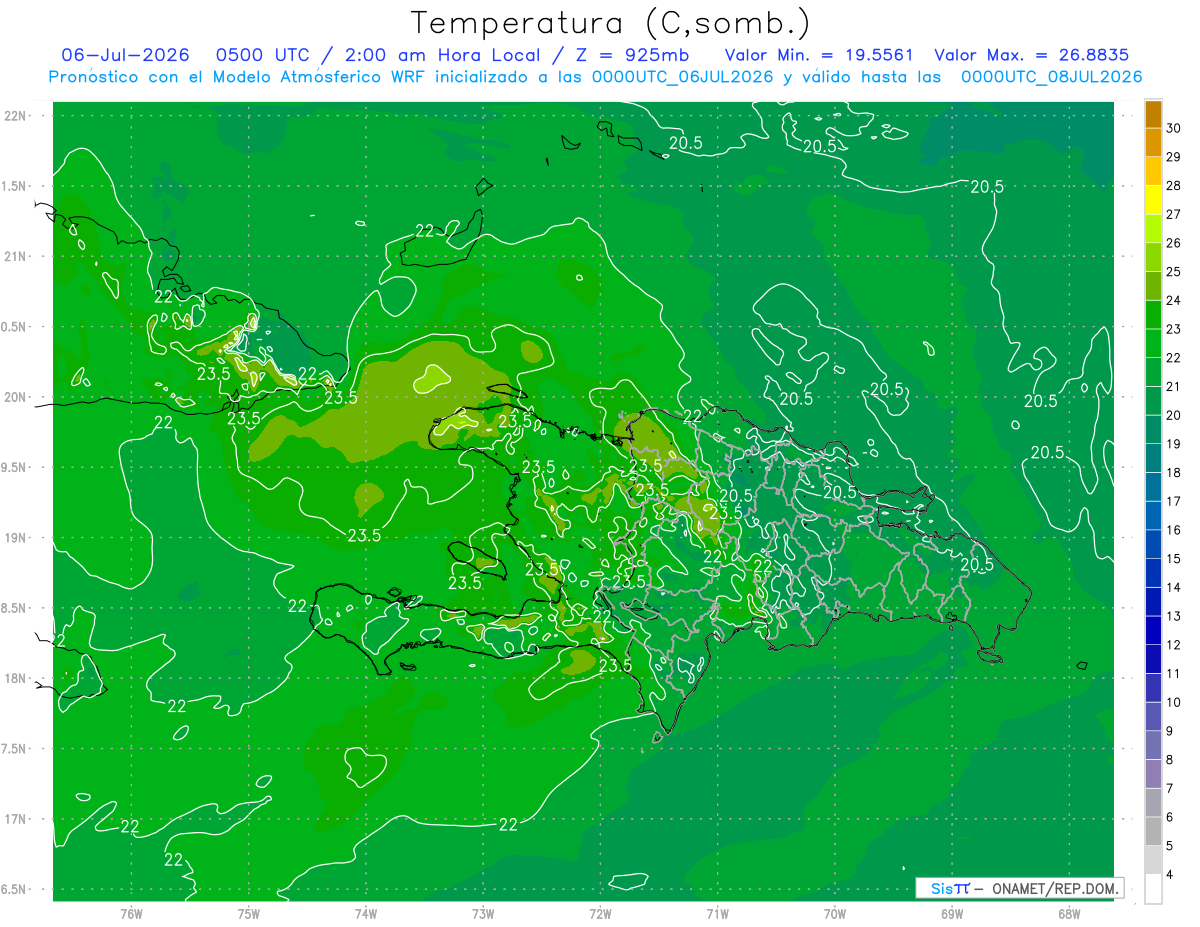Click the color scale label "18"
This screenshot has width=1200, height=927.
(1174, 473)
